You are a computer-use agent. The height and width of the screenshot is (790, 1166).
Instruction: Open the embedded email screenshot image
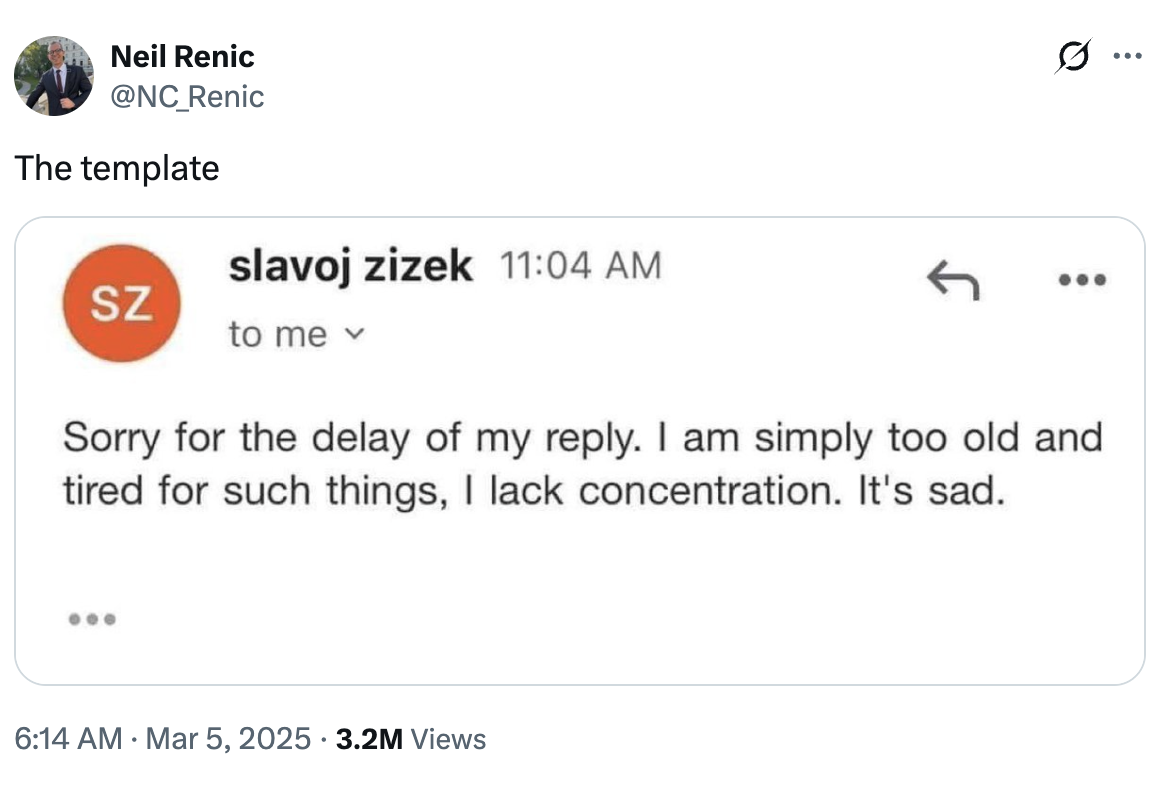(x=580, y=451)
